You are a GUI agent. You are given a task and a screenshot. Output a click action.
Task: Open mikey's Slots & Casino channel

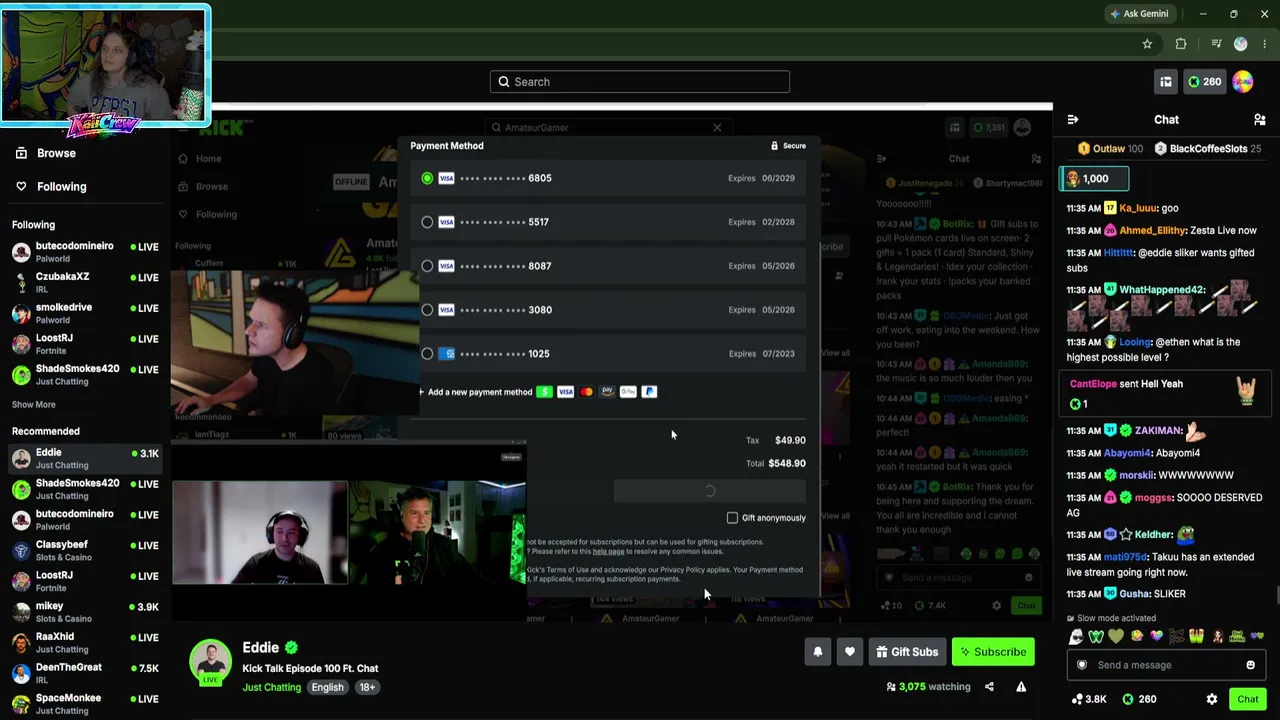tap(85, 612)
